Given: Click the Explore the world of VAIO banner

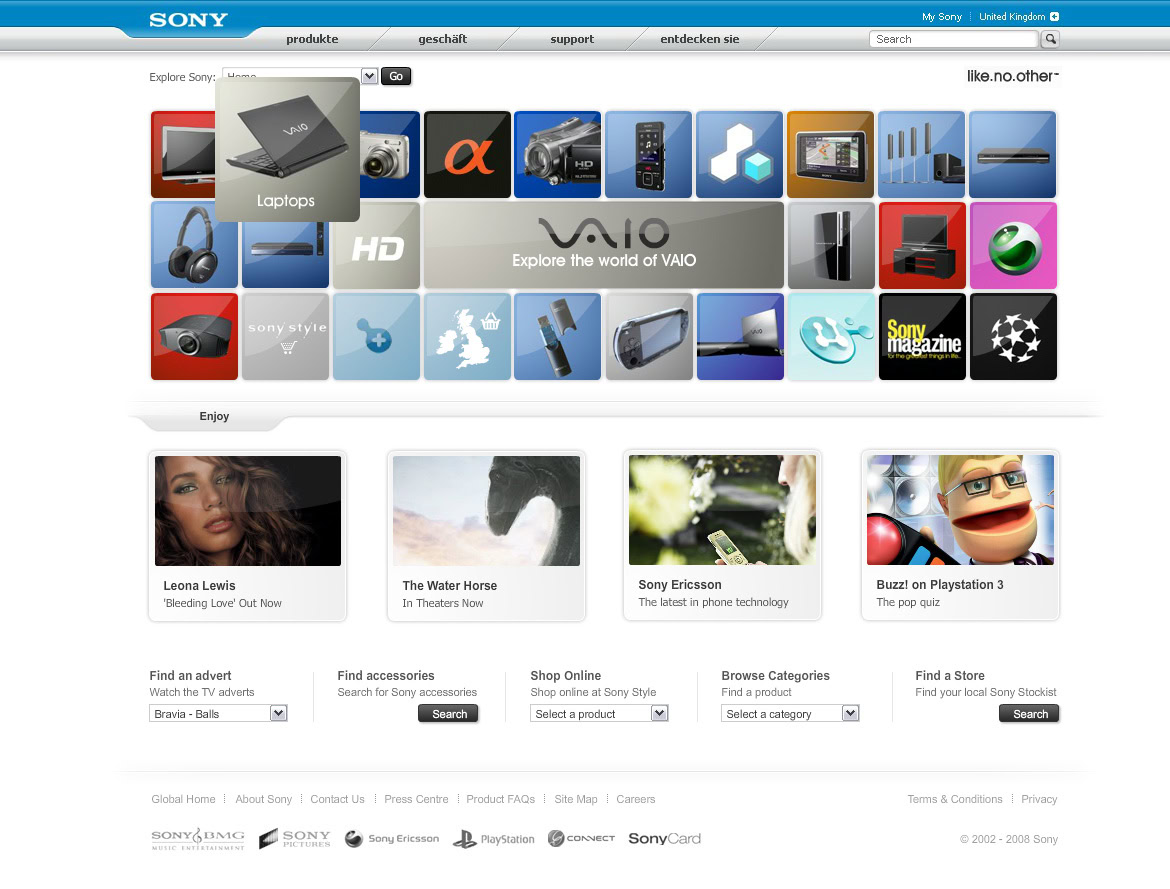Looking at the screenshot, I should [x=604, y=246].
